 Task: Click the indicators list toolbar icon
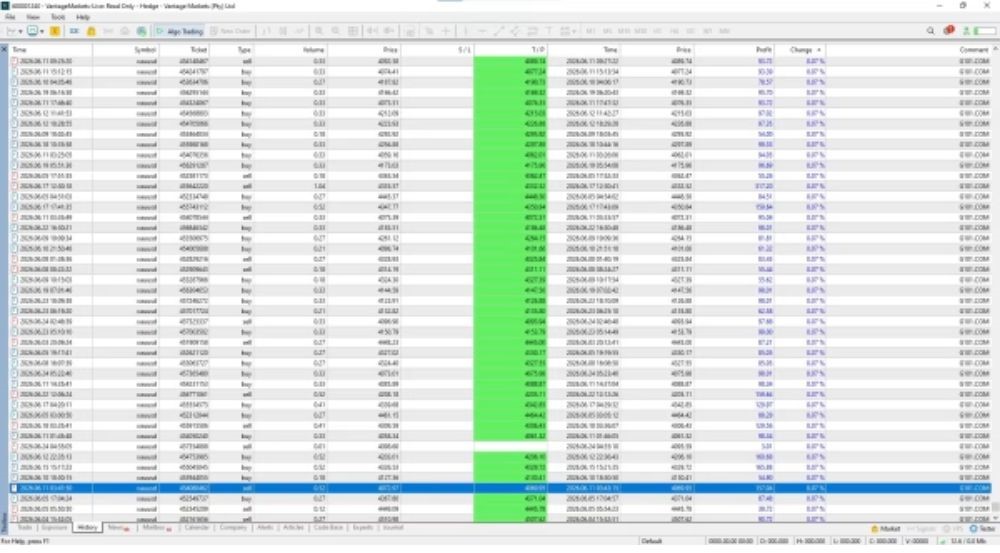pos(410,31)
